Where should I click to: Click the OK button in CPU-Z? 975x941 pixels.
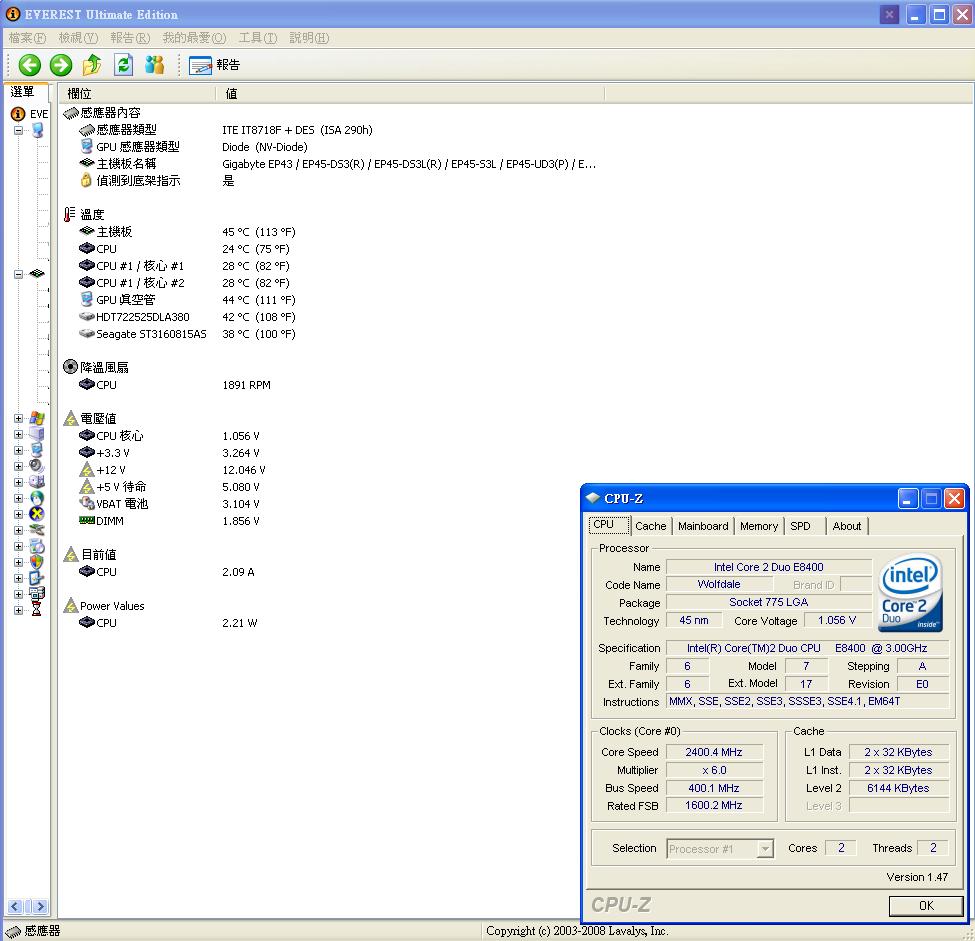click(925, 905)
